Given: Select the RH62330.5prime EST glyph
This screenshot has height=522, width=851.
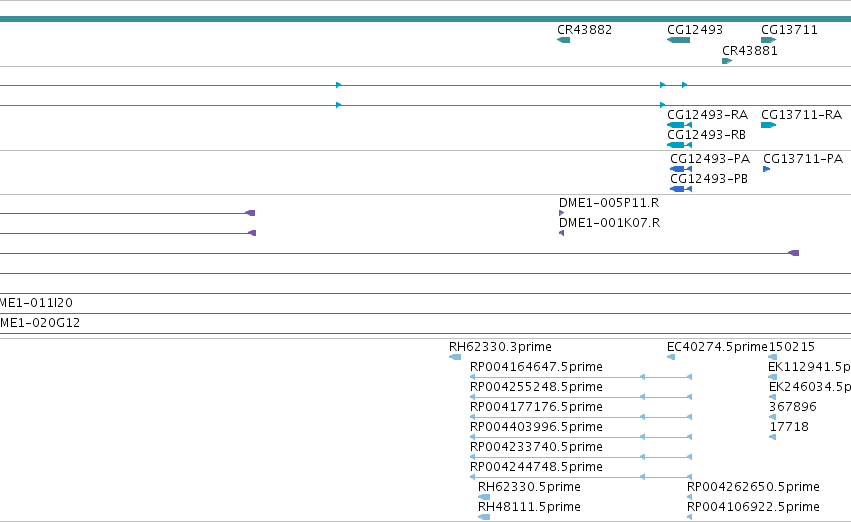Looking at the screenshot, I should (x=484, y=497).
